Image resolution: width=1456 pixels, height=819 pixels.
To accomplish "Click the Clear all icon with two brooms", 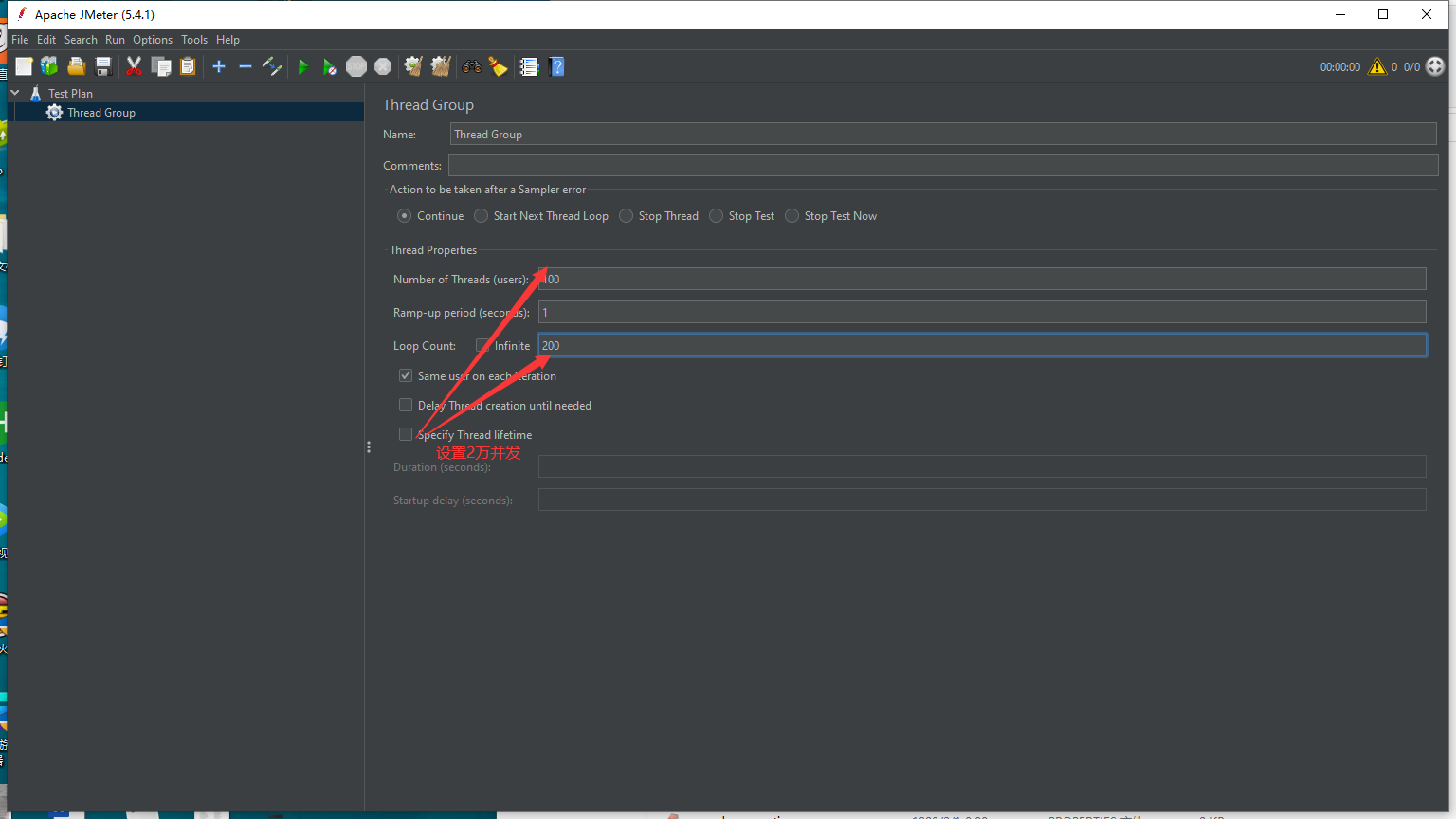I will tap(440, 66).
